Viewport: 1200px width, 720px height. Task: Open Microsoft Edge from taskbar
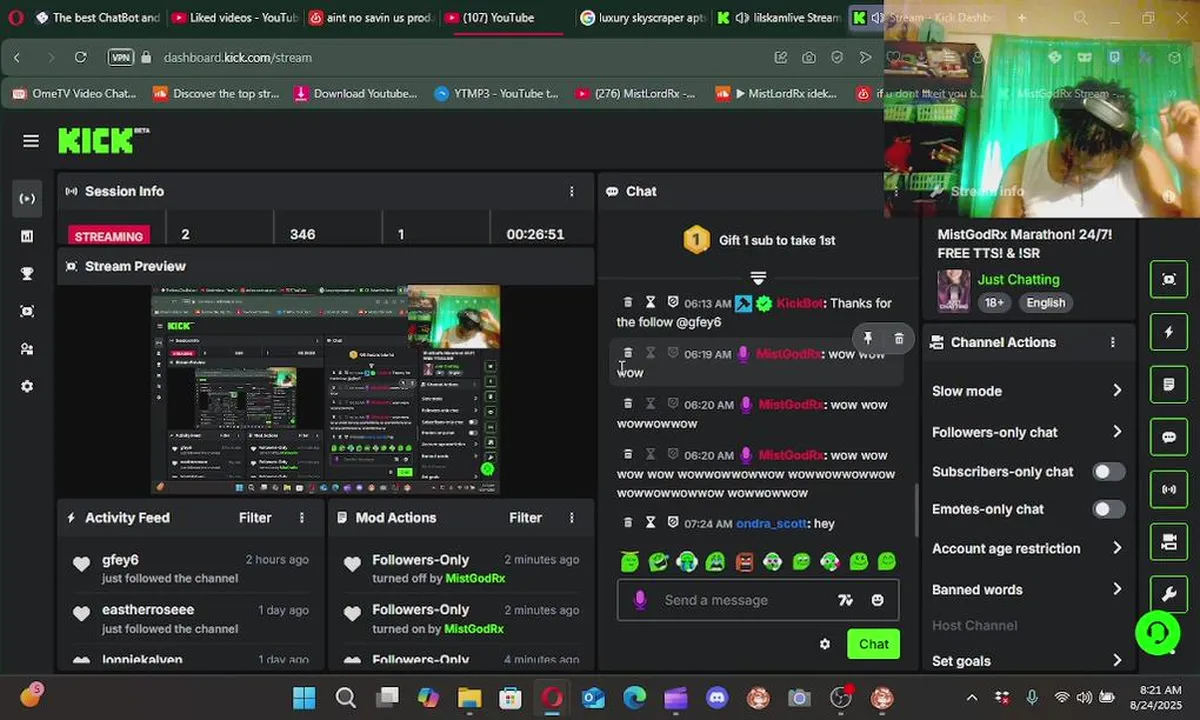pyautogui.click(x=634, y=698)
